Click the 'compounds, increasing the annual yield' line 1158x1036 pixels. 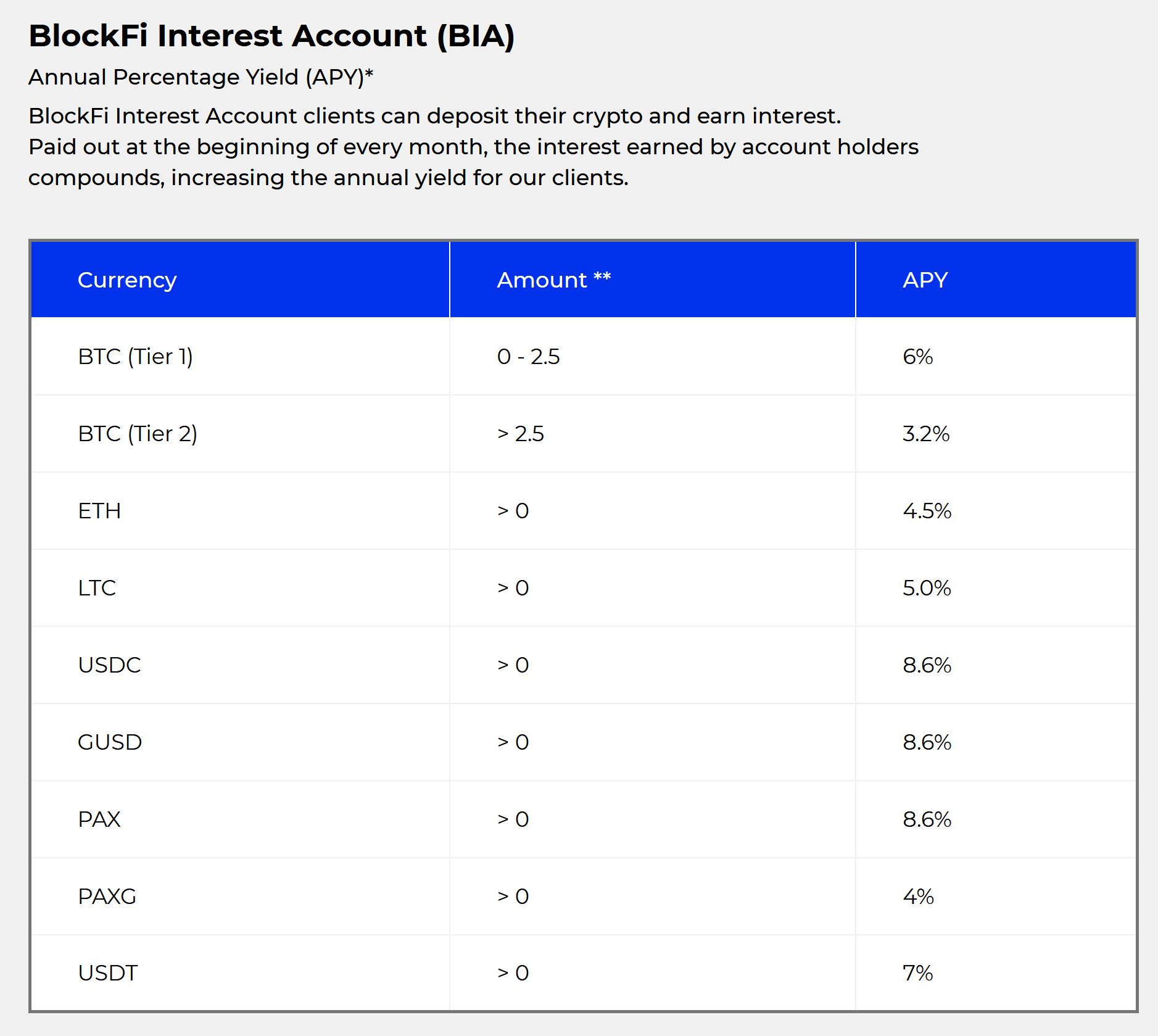[328, 178]
